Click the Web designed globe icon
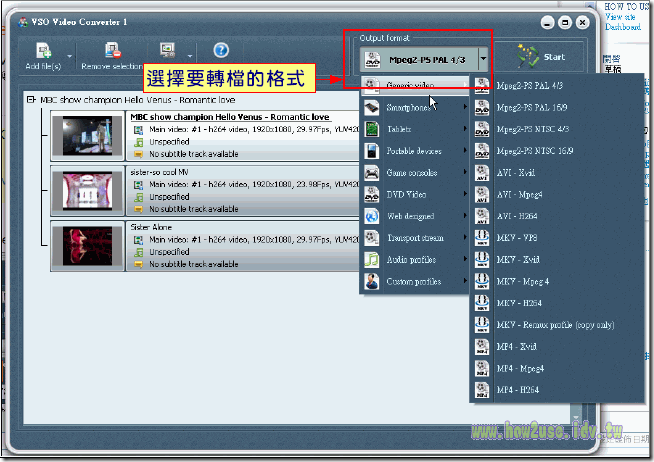654x462 pixels. coord(372,216)
